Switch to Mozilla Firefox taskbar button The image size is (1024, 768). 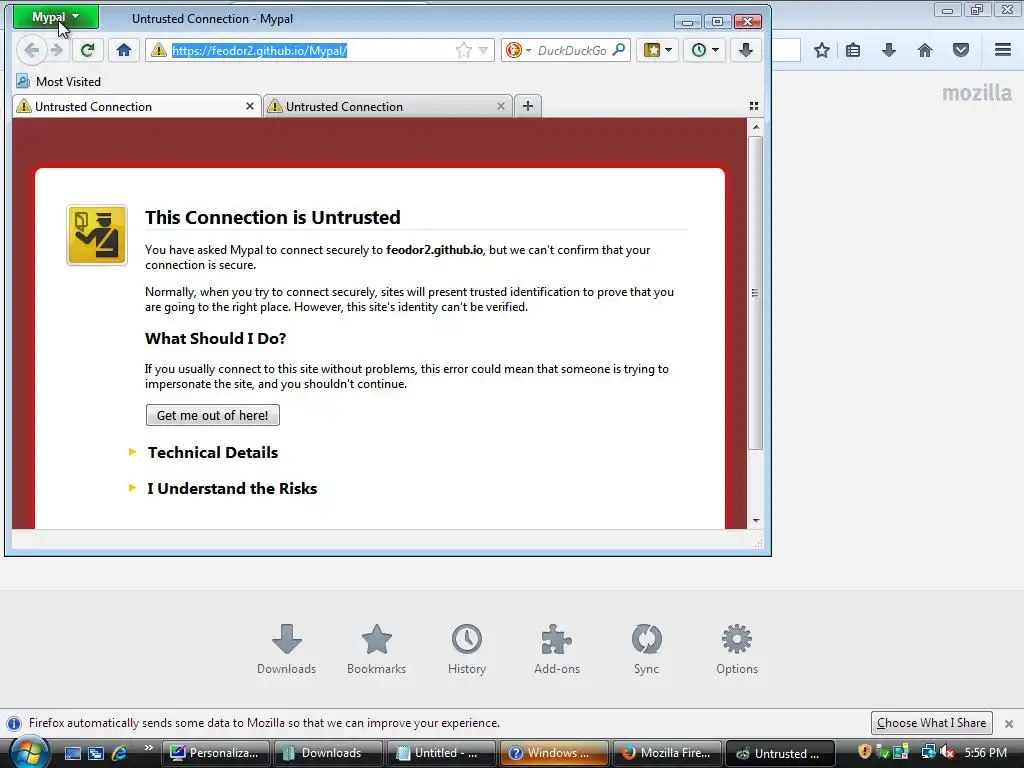(667, 753)
